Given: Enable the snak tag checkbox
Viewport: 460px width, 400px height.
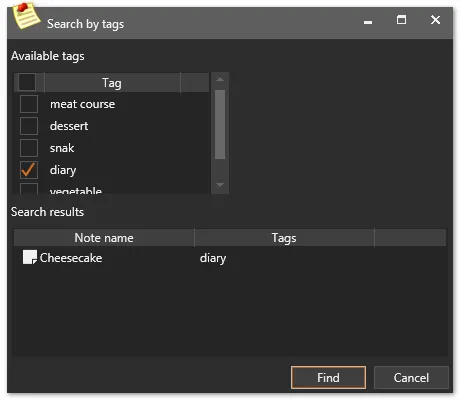Looking at the screenshot, I should (x=29, y=148).
